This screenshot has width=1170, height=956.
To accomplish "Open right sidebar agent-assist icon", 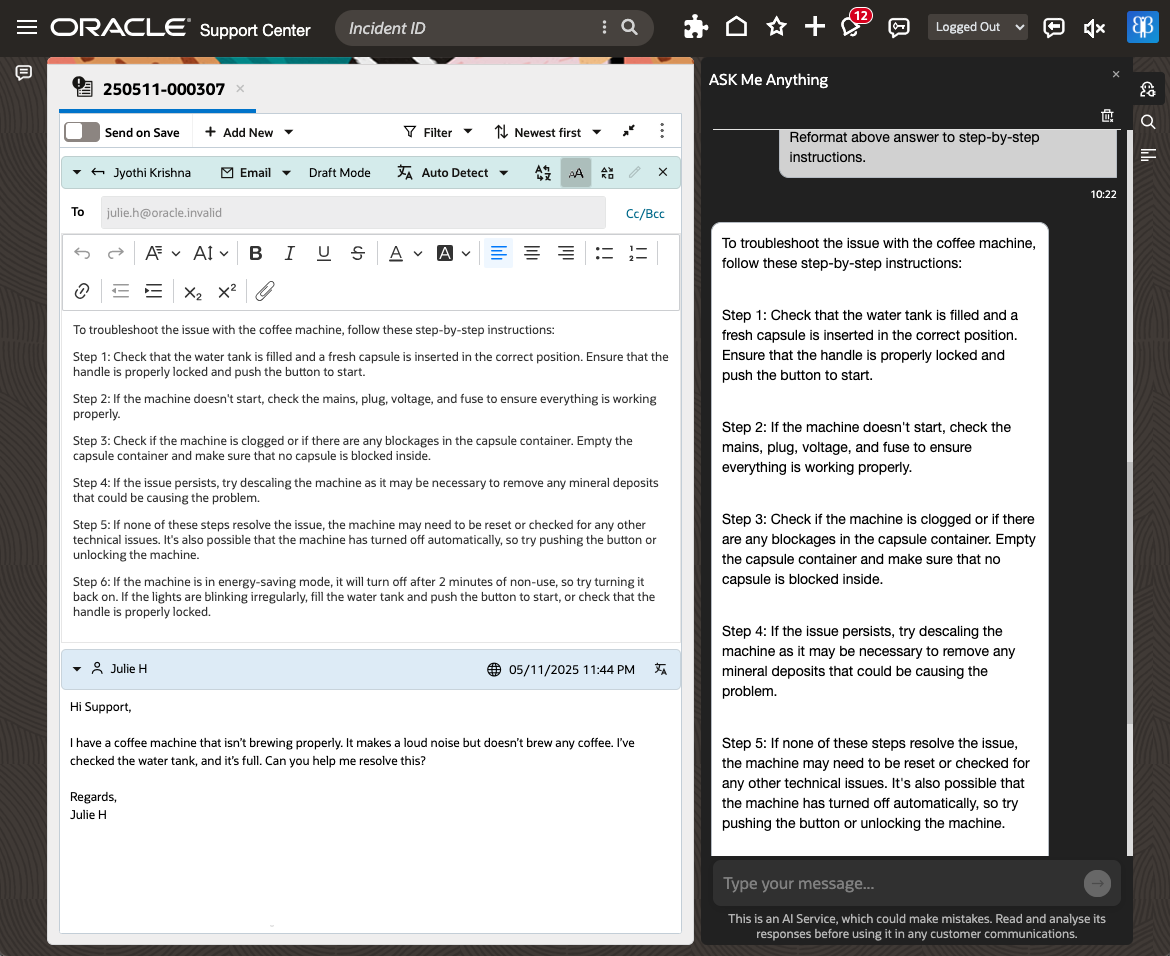I will pos(1148,90).
